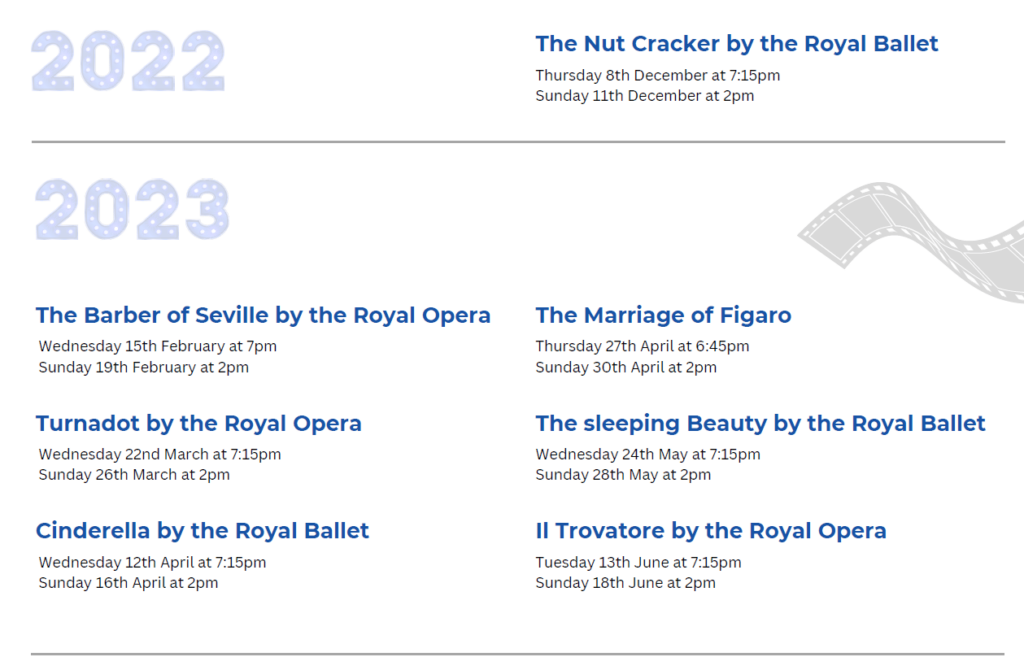Select The Marriage of Figaro title
The height and width of the screenshot is (670, 1024).
click(663, 316)
